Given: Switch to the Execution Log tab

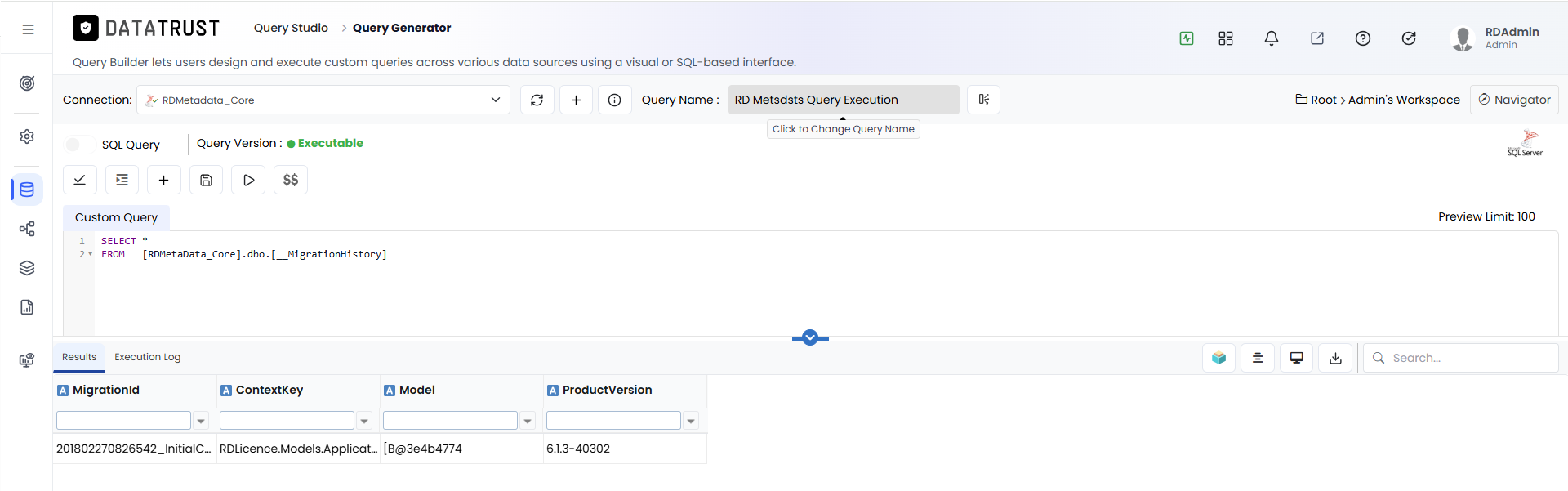Looking at the screenshot, I should pyautogui.click(x=148, y=357).
